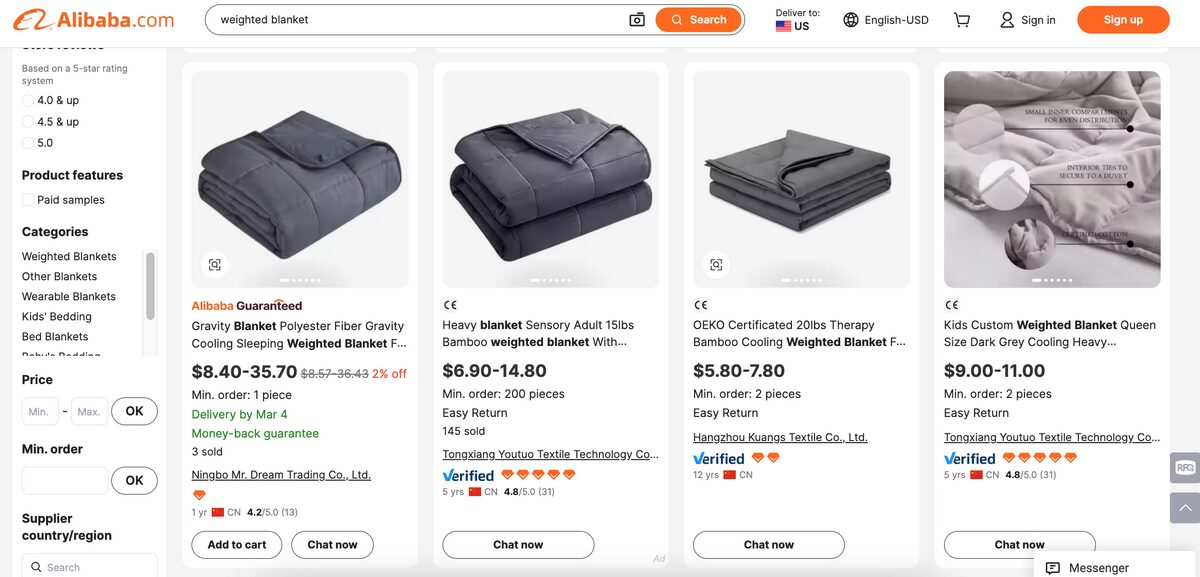Open the RFQ panel icon on the right edge
Screen dimensions: 1200x577
[x=1184, y=467]
